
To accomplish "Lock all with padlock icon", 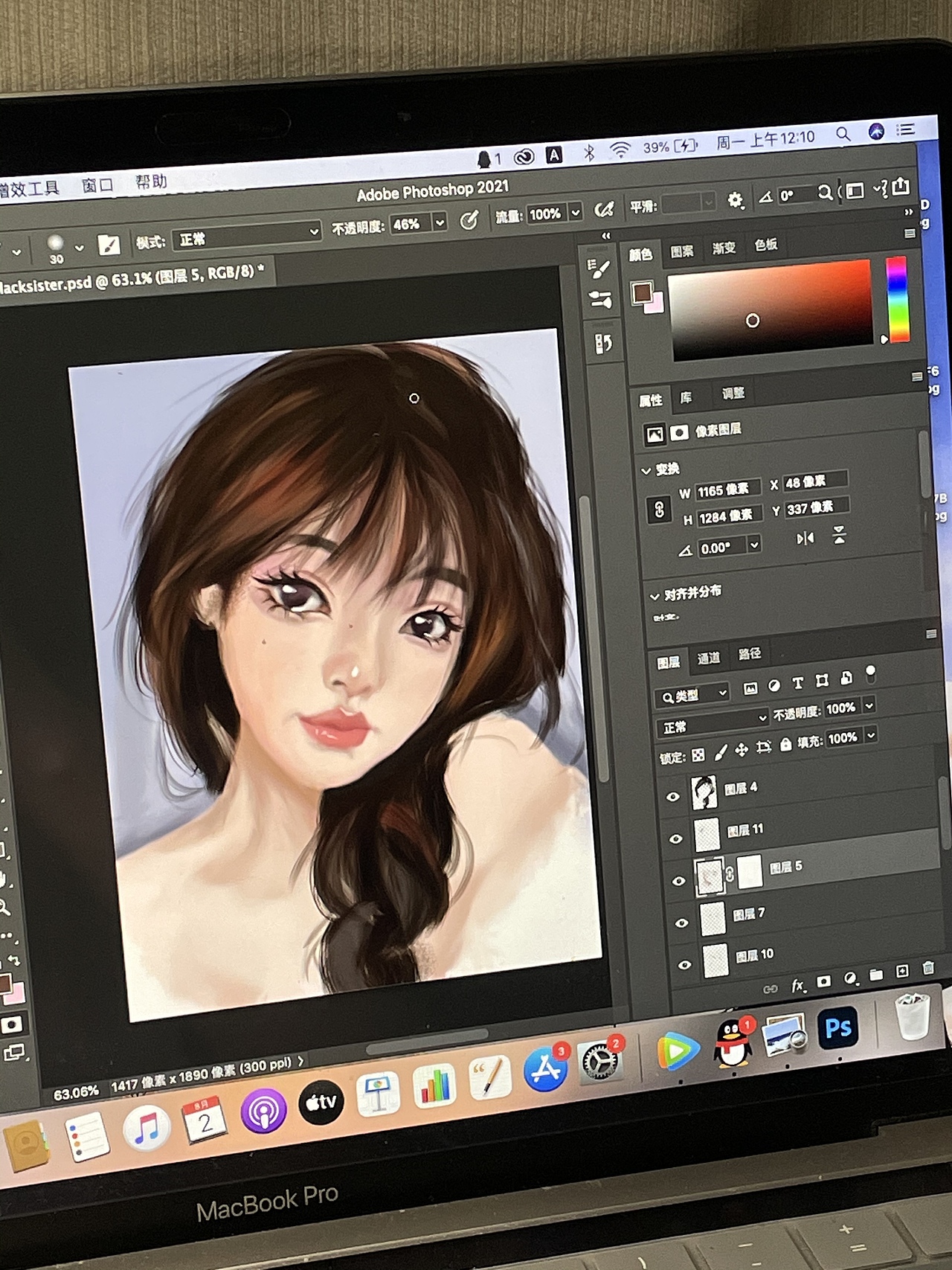I will [x=785, y=745].
